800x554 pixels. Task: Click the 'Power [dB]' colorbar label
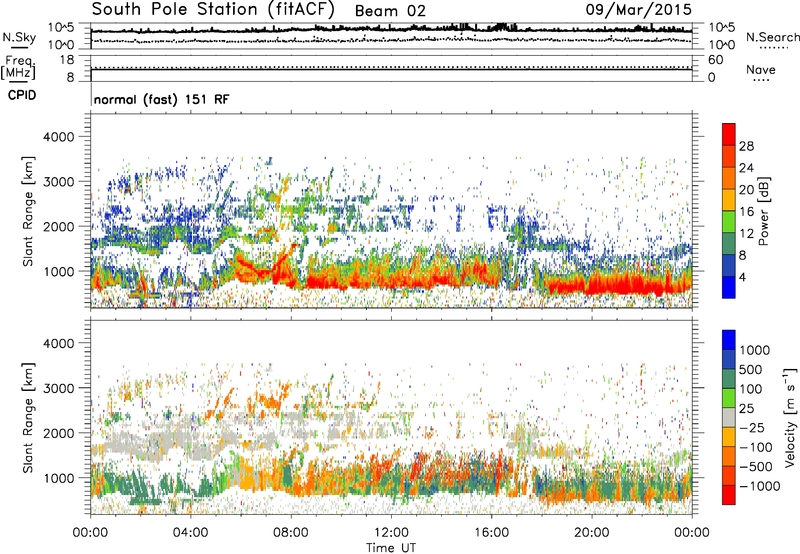763,211
